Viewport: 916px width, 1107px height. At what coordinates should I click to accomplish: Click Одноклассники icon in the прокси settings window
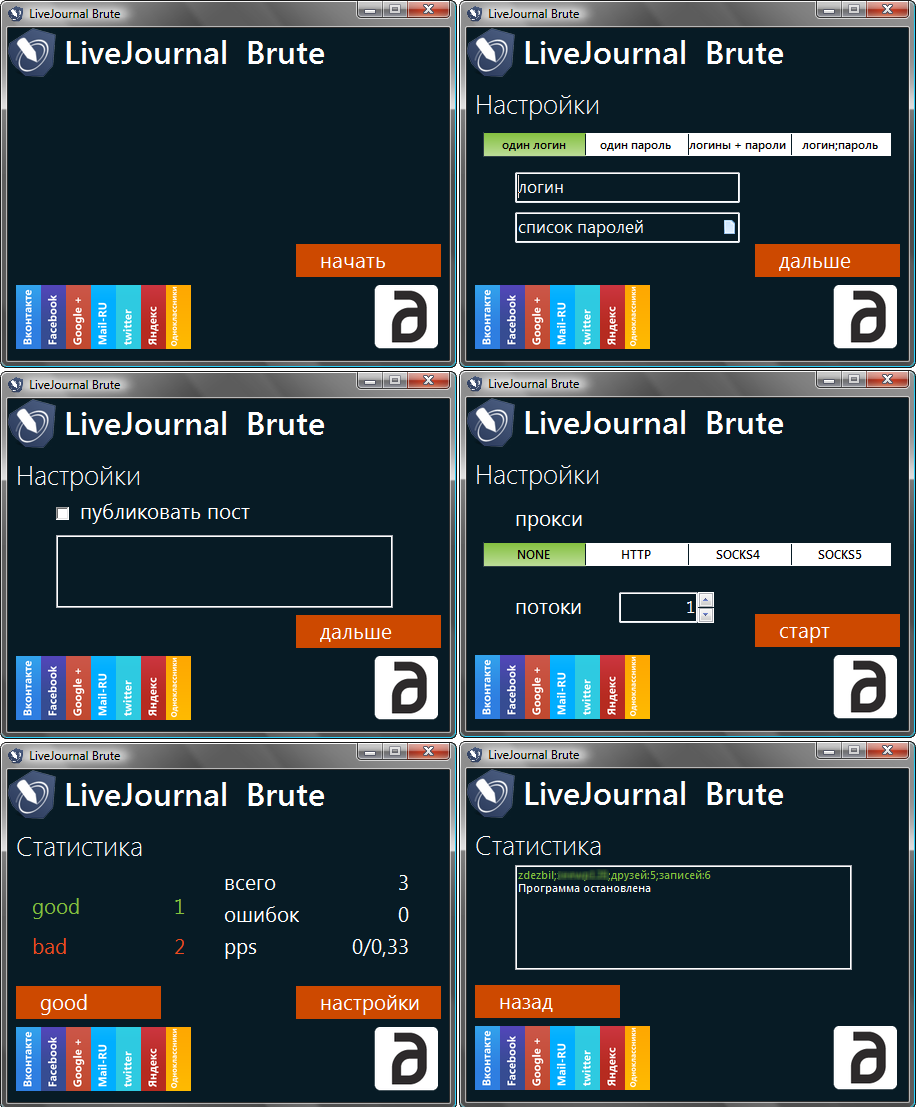click(x=637, y=687)
